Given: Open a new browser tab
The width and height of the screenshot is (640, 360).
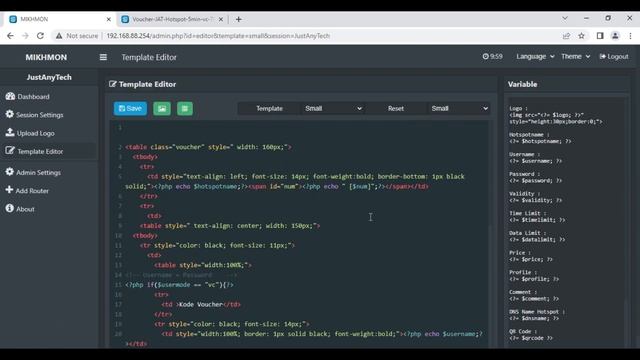Looking at the screenshot, I should (x=239, y=19).
